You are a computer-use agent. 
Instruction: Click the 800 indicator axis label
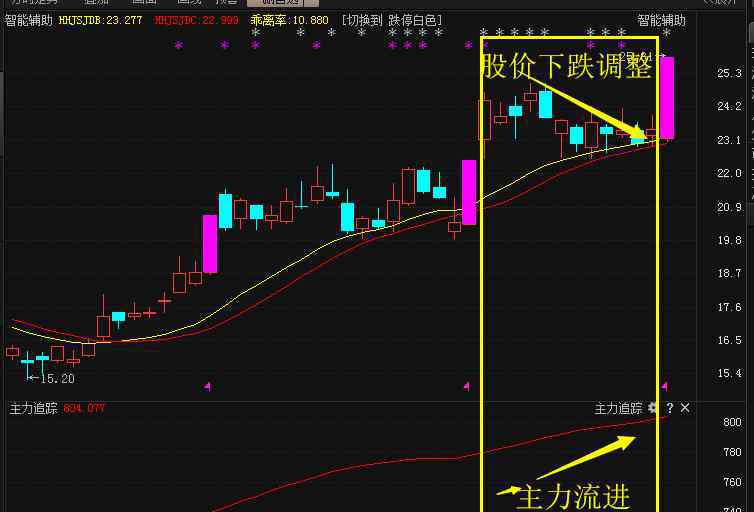click(x=732, y=422)
